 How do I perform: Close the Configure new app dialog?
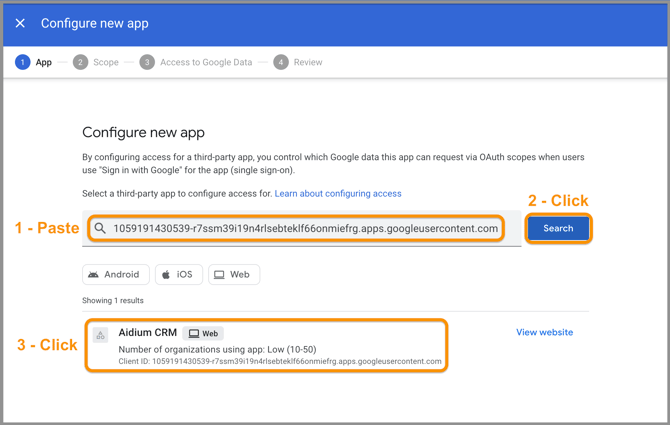click(x=20, y=23)
